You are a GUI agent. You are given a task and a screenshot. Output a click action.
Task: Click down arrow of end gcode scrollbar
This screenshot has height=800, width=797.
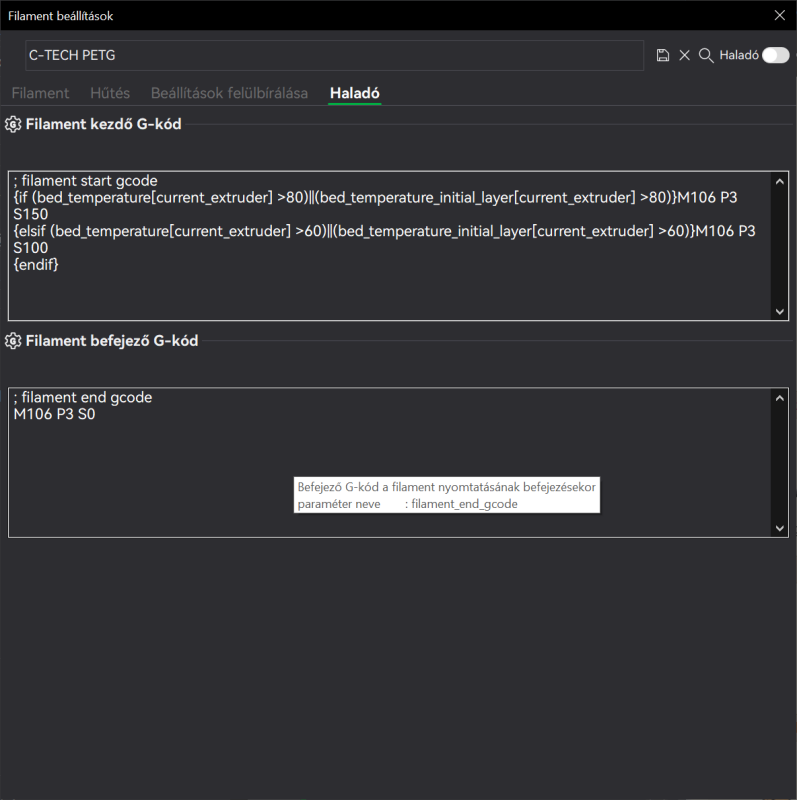(780, 528)
